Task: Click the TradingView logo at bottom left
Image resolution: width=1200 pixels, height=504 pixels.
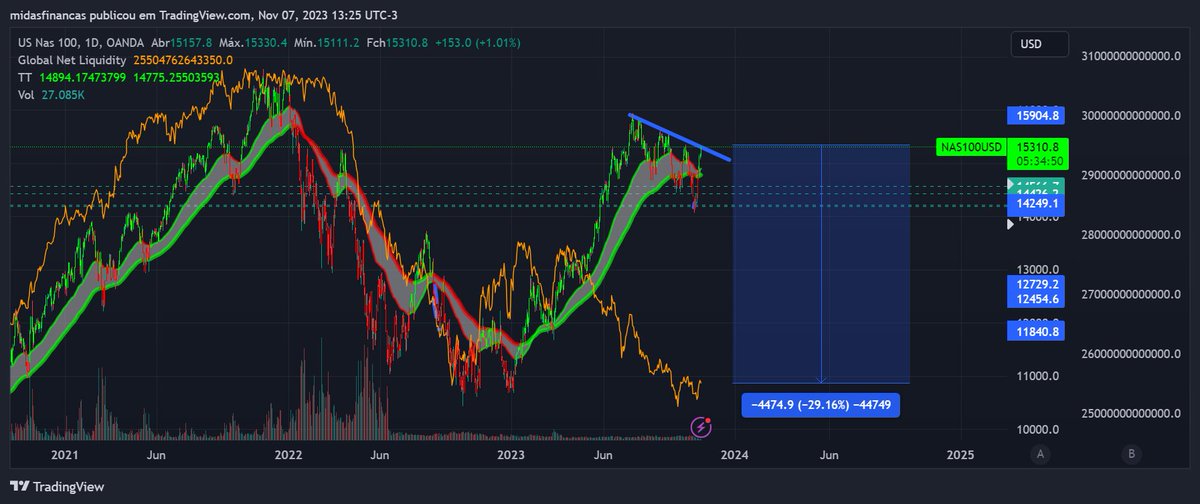Action: [57, 487]
